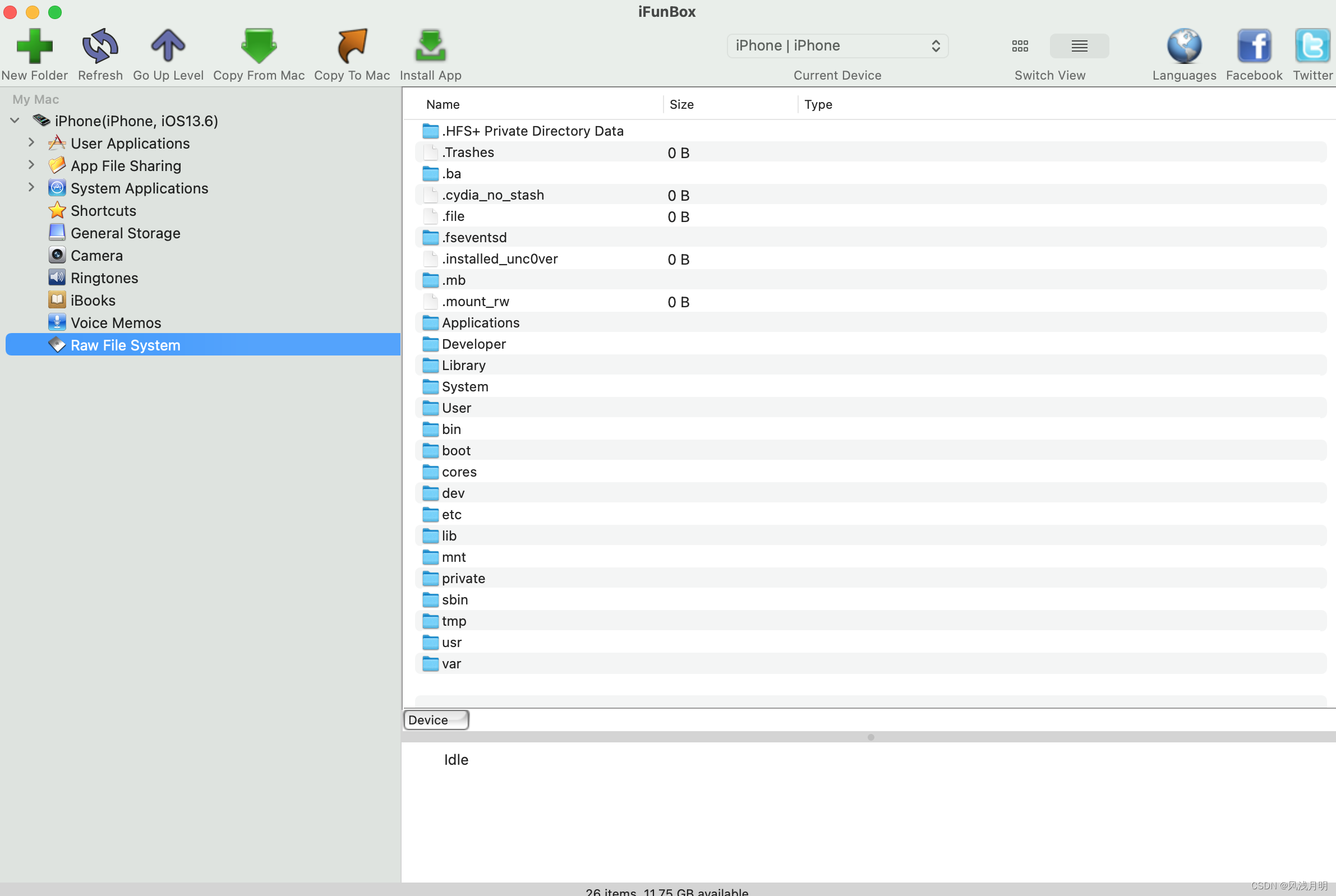Go up one directory level
The height and width of the screenshot is (896, 1336).
pyautogui.click(x=168, y=46)
